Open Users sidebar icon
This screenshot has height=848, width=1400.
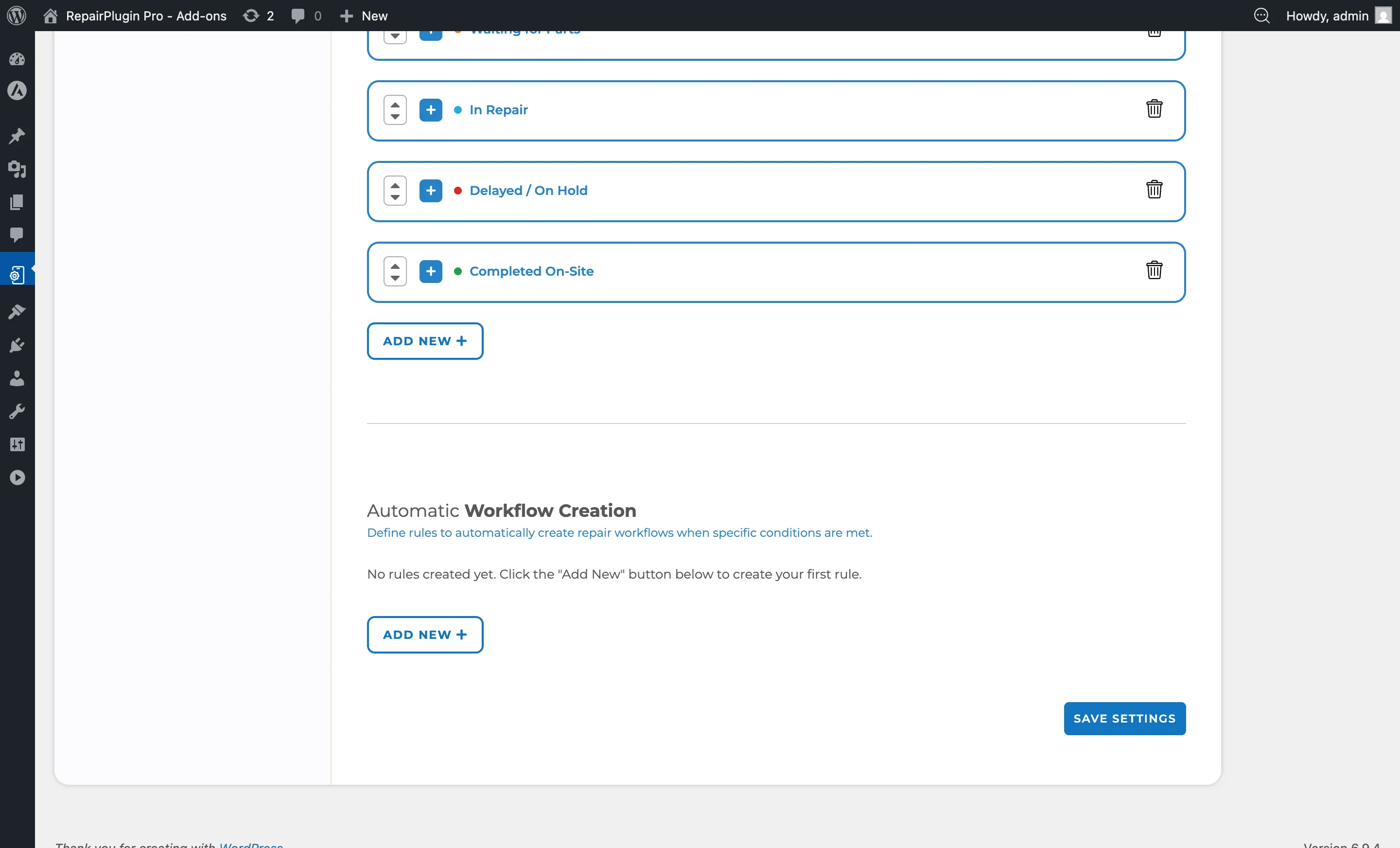17,378
